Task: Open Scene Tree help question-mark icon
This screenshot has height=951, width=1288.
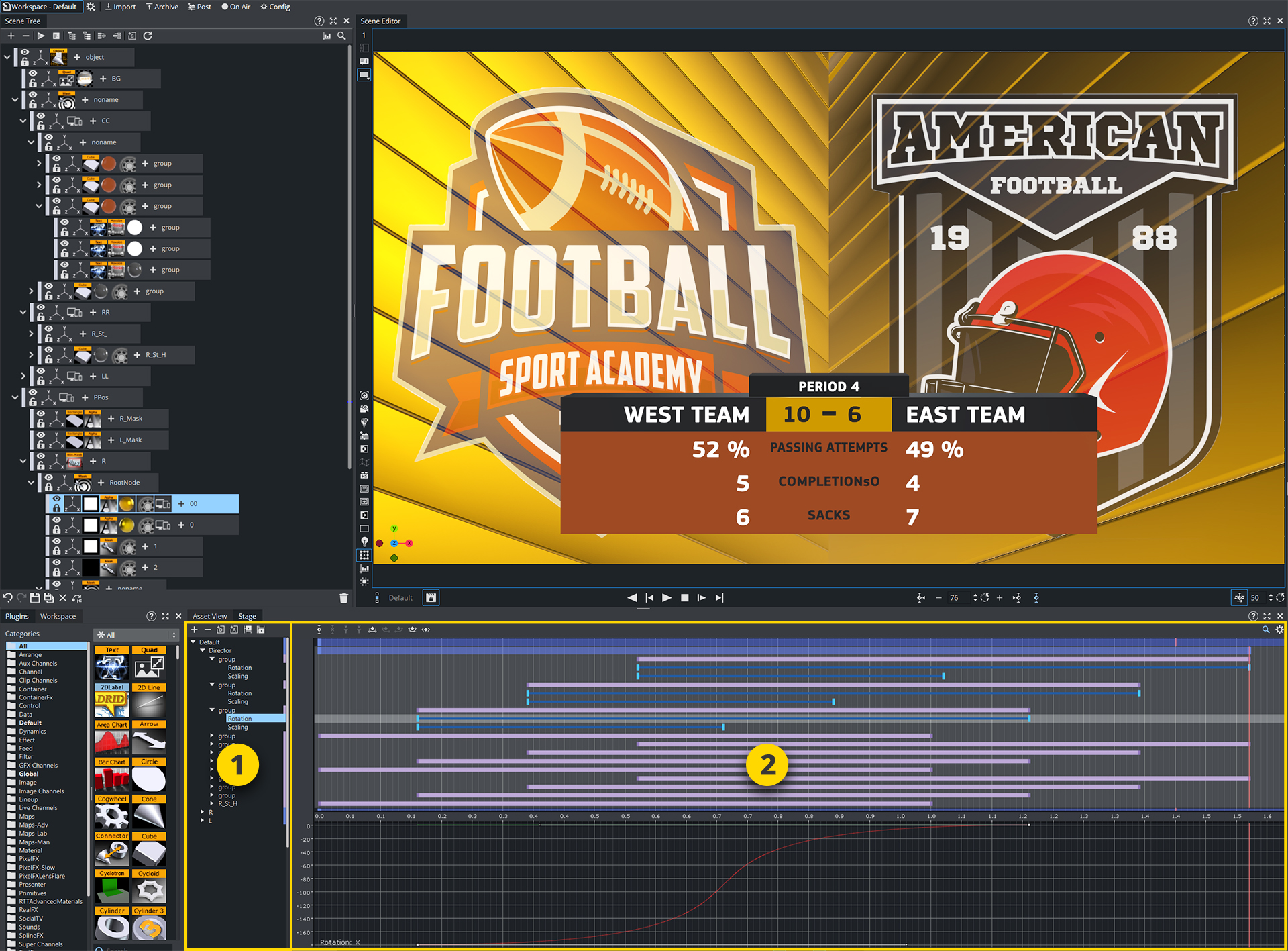Action: [x=319, y=21]
